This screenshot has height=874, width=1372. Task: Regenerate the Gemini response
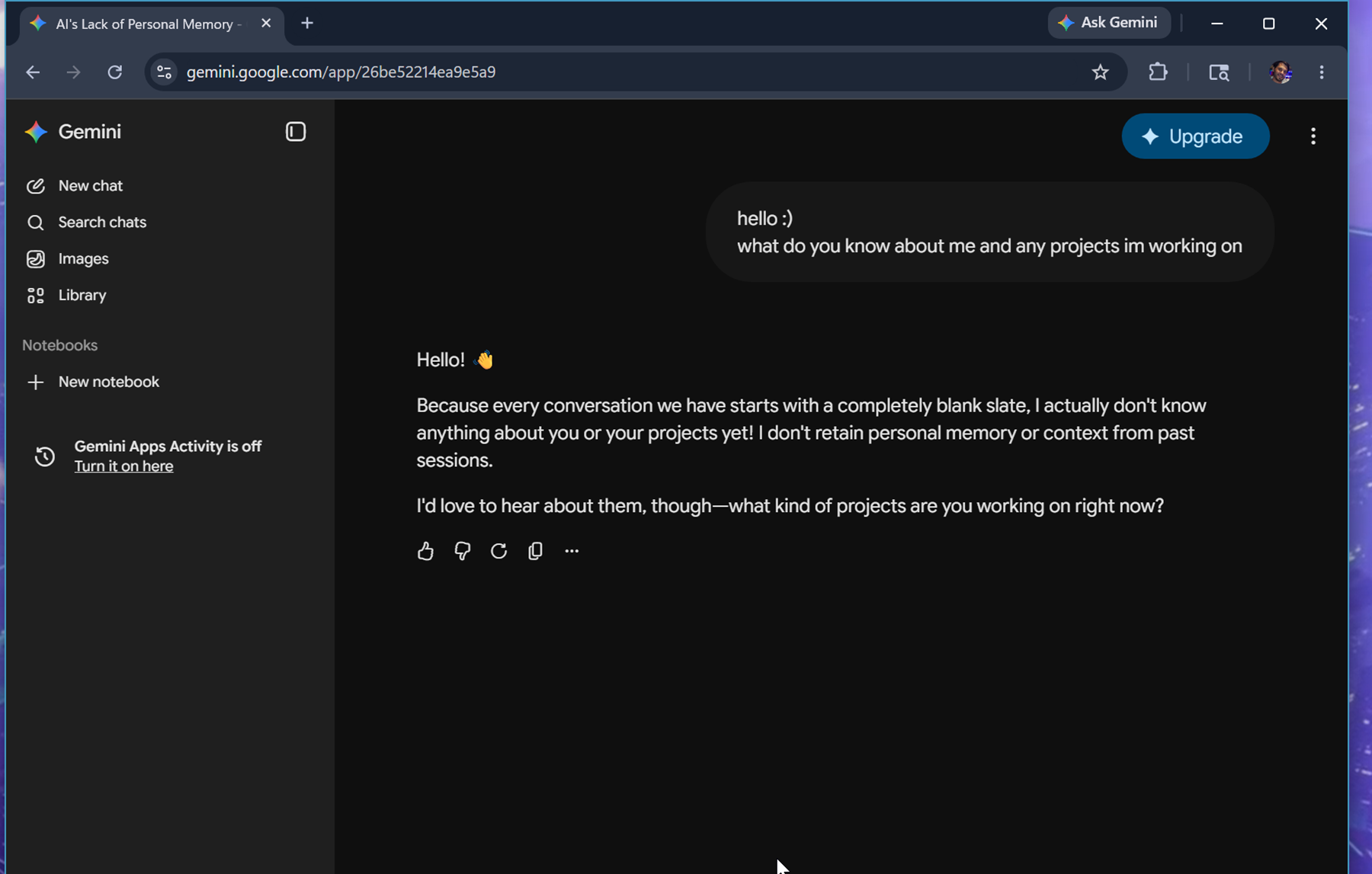(x=498, y=551)
